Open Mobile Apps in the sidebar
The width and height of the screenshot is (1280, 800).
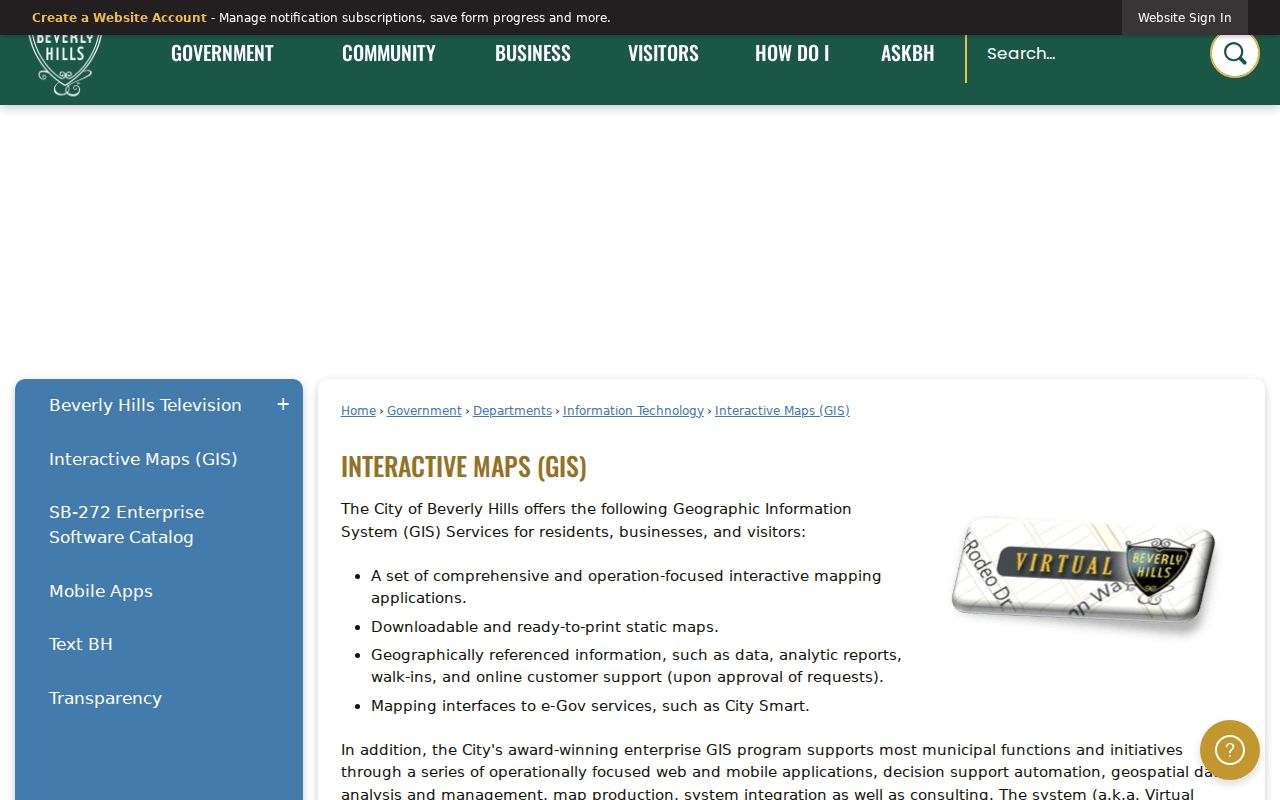[x=101, y=591]
